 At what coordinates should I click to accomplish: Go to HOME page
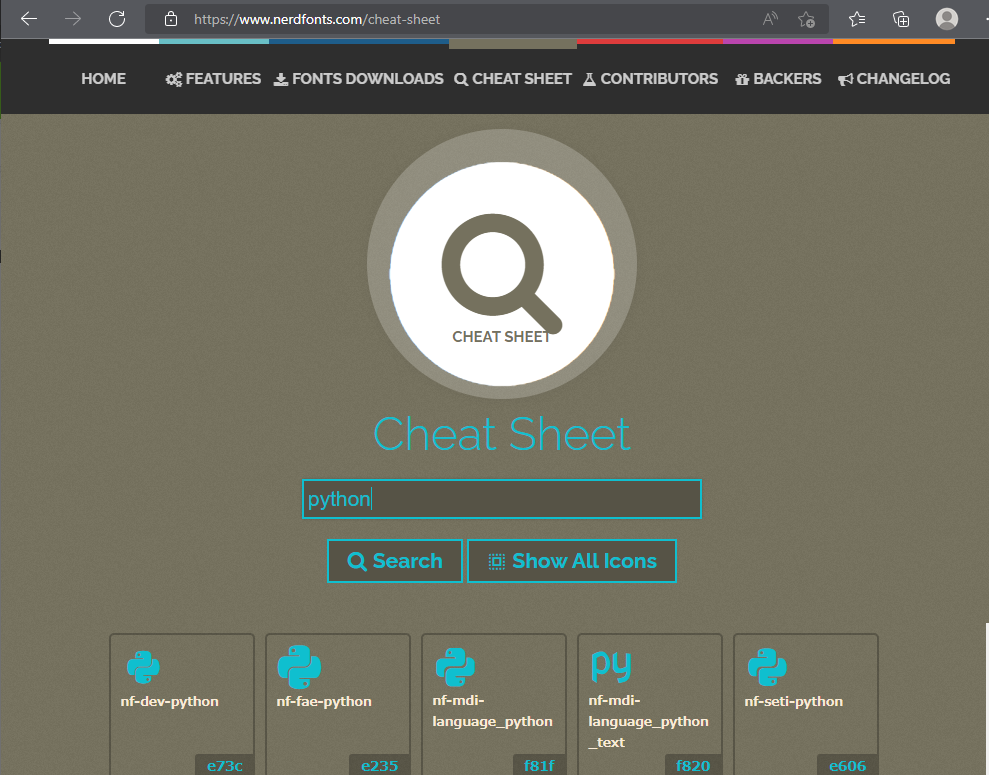(x=103, y=79)
